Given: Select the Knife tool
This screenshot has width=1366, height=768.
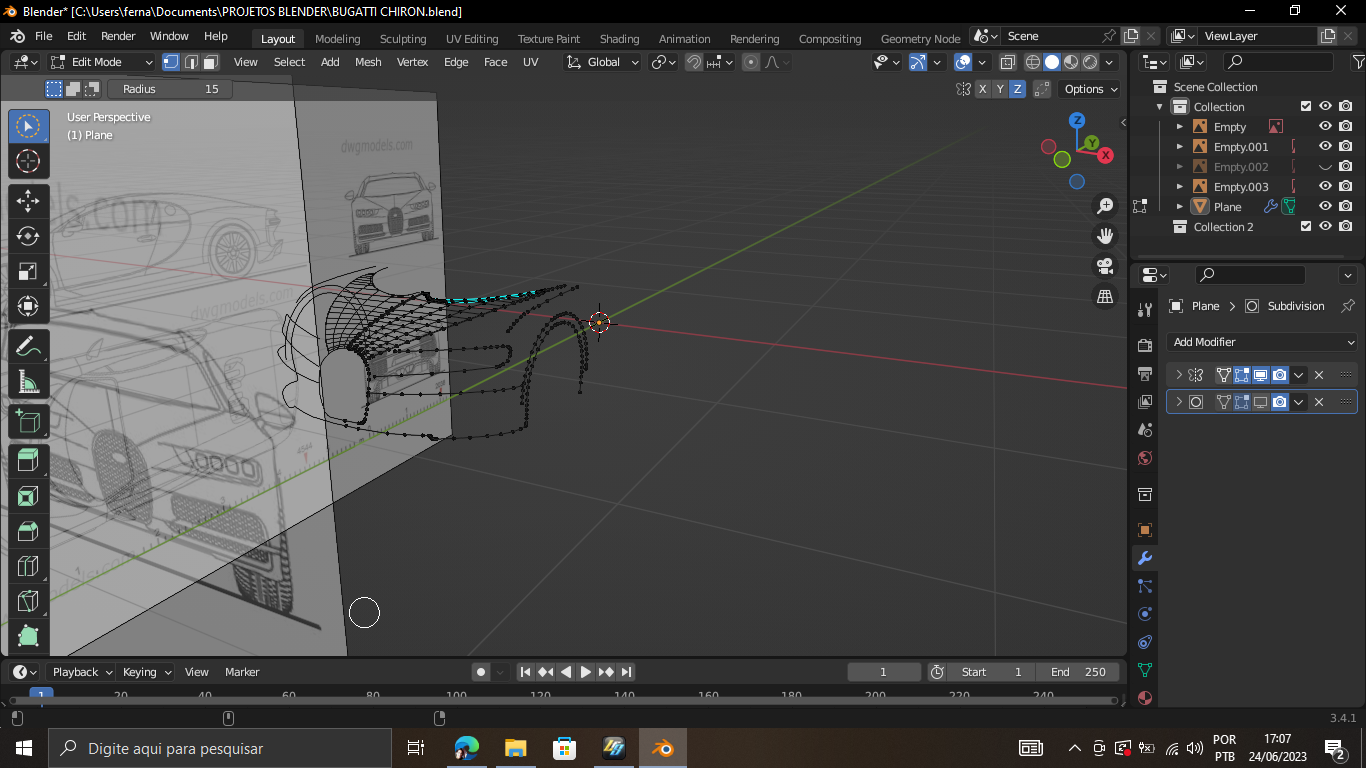Looking at the screenshot, I should (x=28, y=601).
